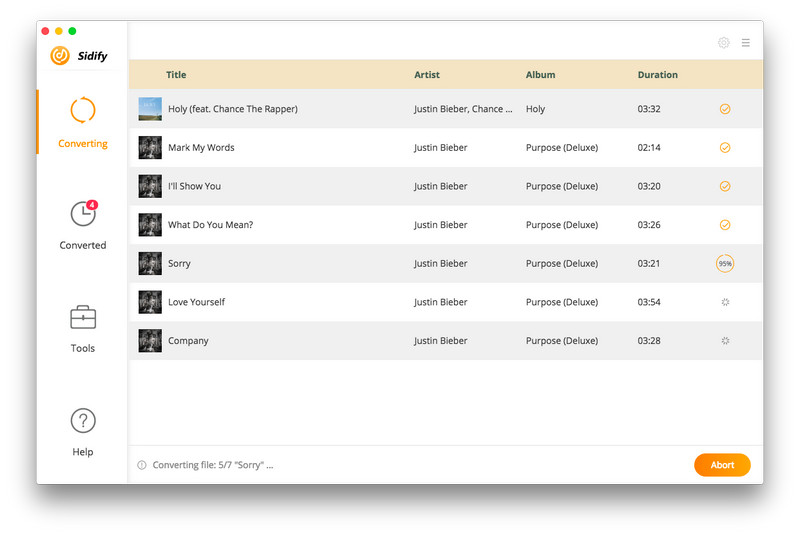
Task: Select the track title Love Yourself
Action: 196,302
